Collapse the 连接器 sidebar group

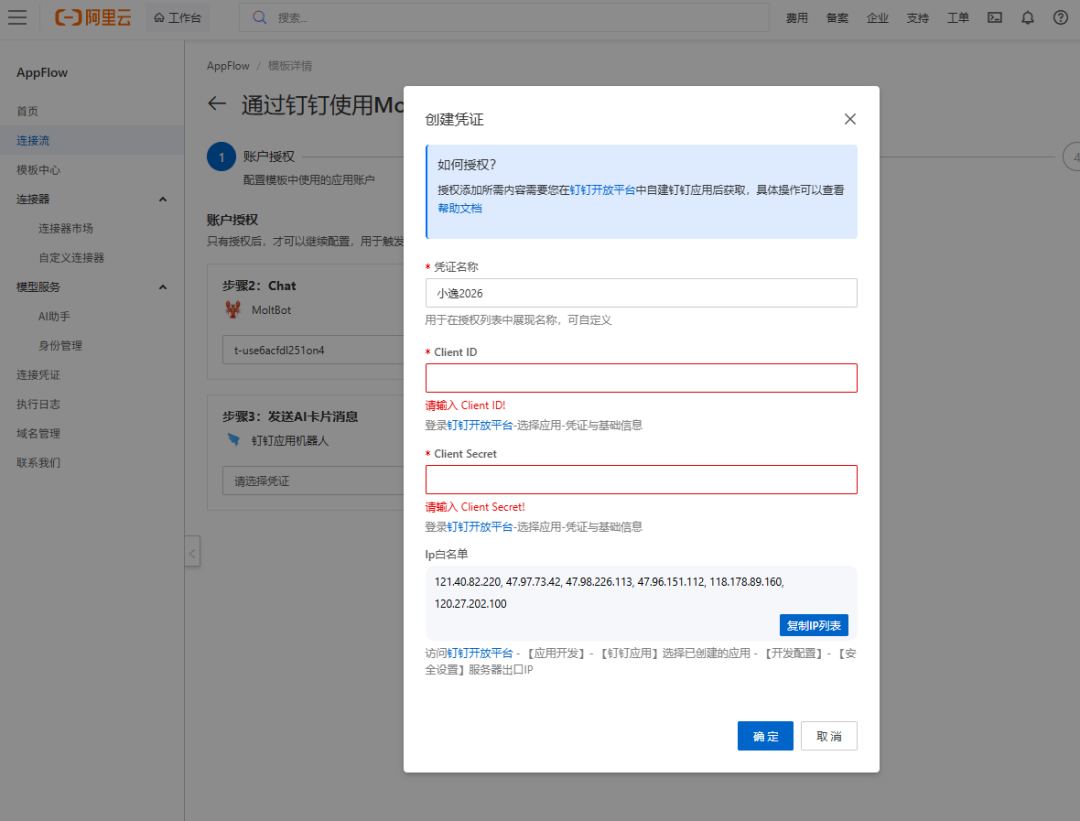pos(163,199)
